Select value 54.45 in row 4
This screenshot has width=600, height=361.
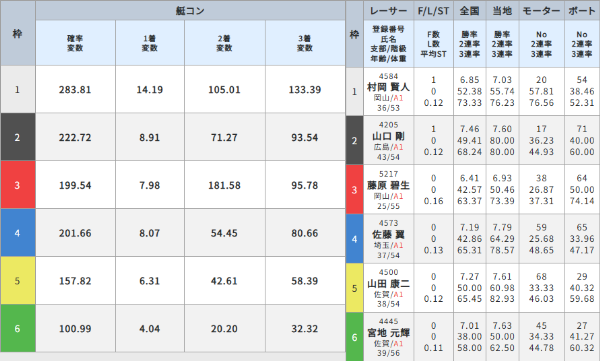click(224, 233)
